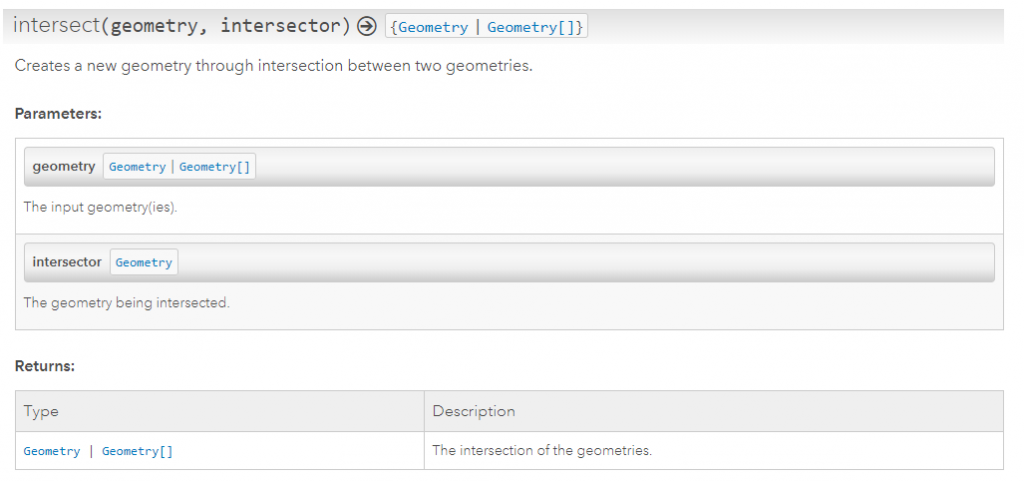
Task: Open Geometry[] link in header return type
Action: click(530, 27)
